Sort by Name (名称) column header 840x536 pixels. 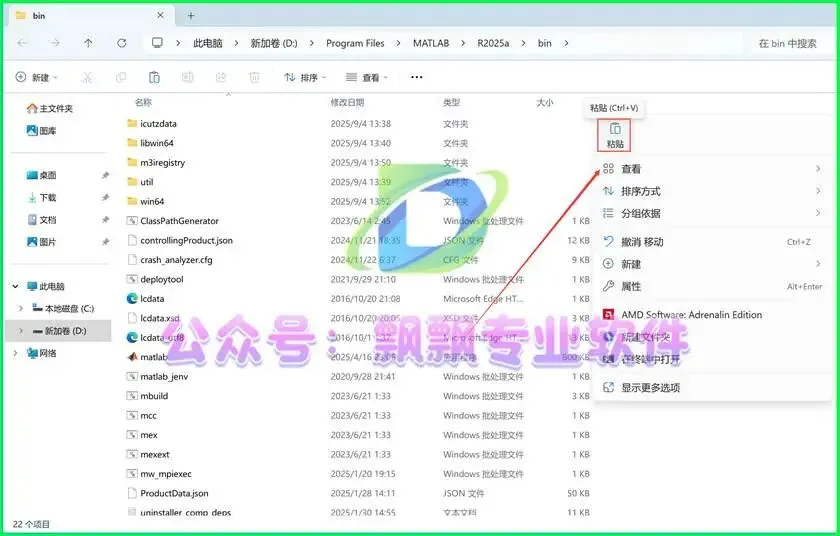144,102
